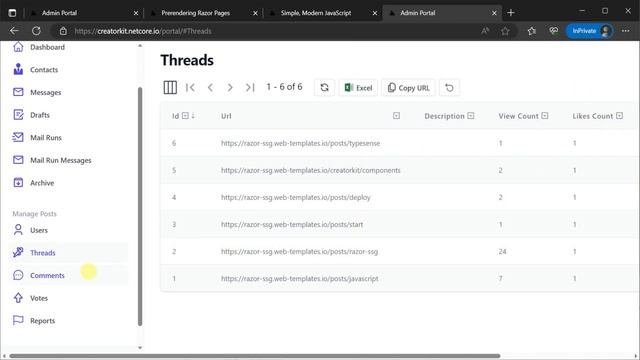
Task: Close the Prerendering Razor Pages tab
Action: click(255, 13)
